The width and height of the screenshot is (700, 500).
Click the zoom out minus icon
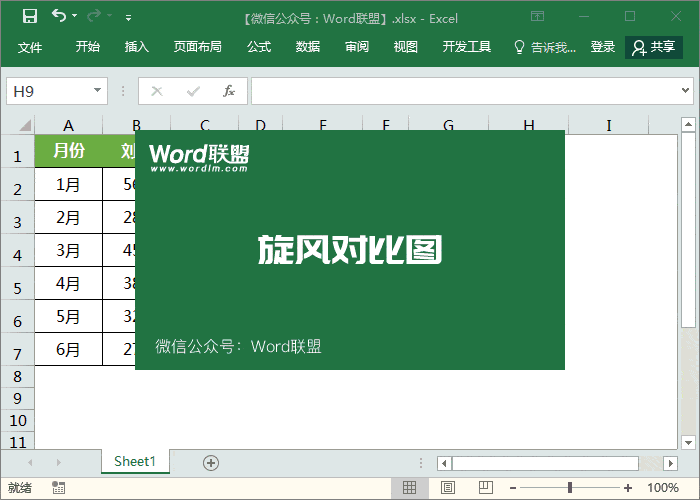click(x=512, y=488)
